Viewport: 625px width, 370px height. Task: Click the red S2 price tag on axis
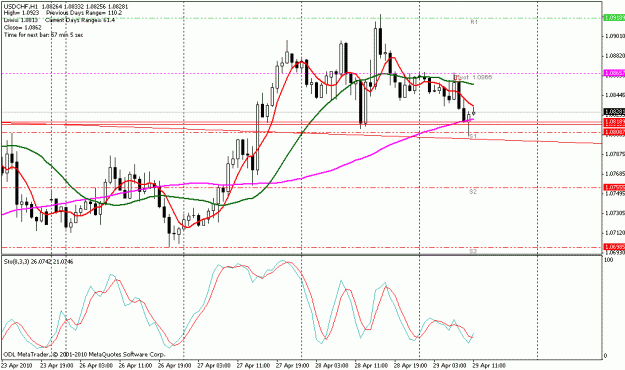[615, 187]
